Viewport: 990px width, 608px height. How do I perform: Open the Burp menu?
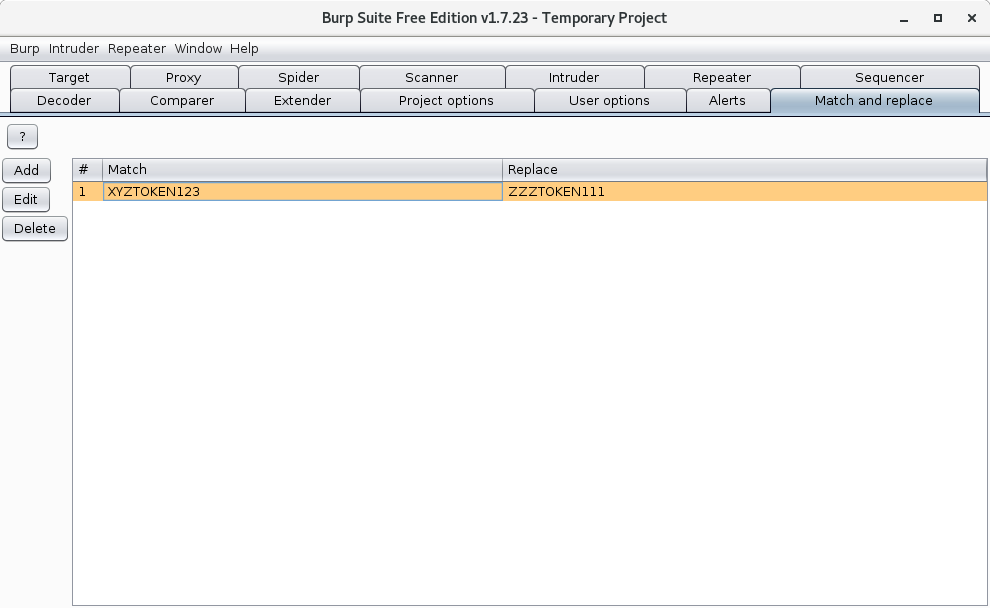tap(25, 49)
